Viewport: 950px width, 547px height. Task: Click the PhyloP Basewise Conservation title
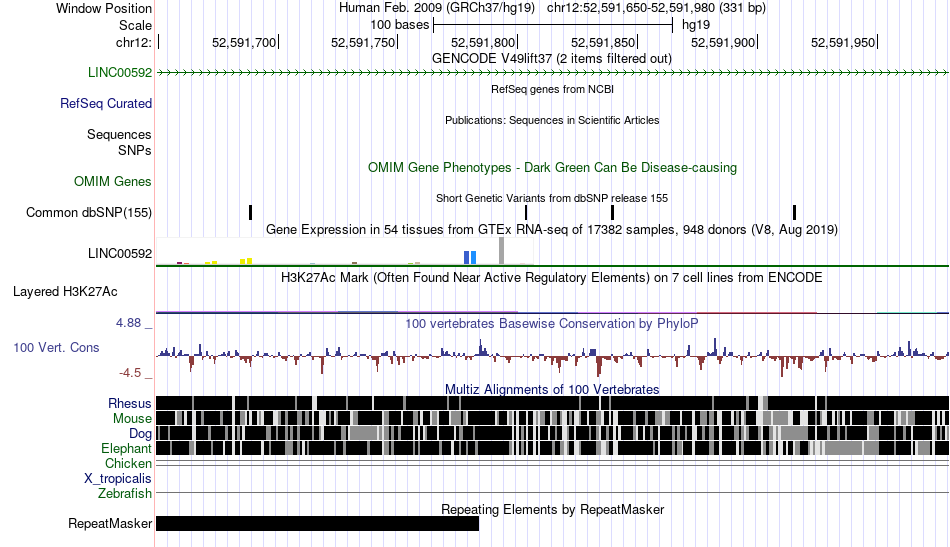[552, 323]
